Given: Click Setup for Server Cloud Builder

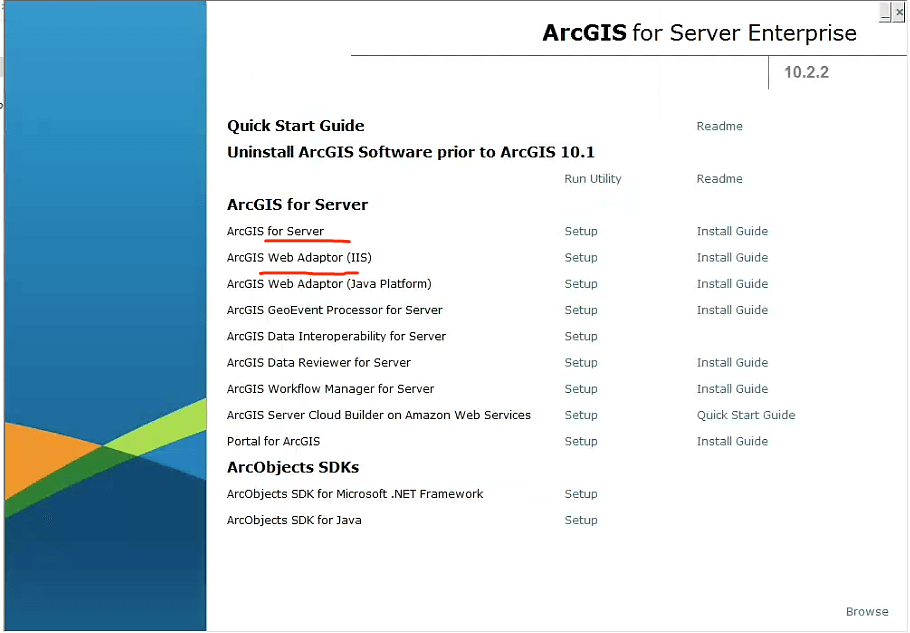Looking at the screenshot, I should (580, 415).
